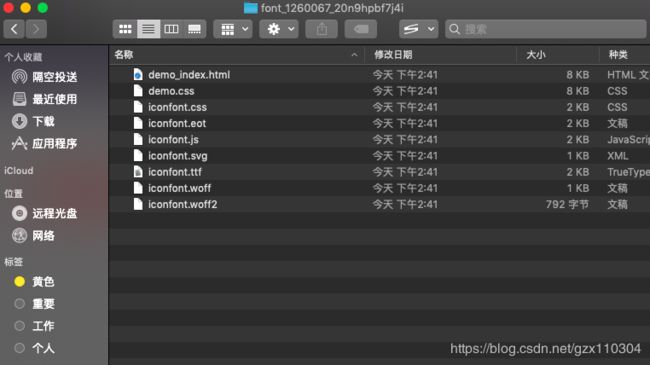Open 下载 folder in the sidebar
The image size is (650, 365).
click(x=33, y=122)
